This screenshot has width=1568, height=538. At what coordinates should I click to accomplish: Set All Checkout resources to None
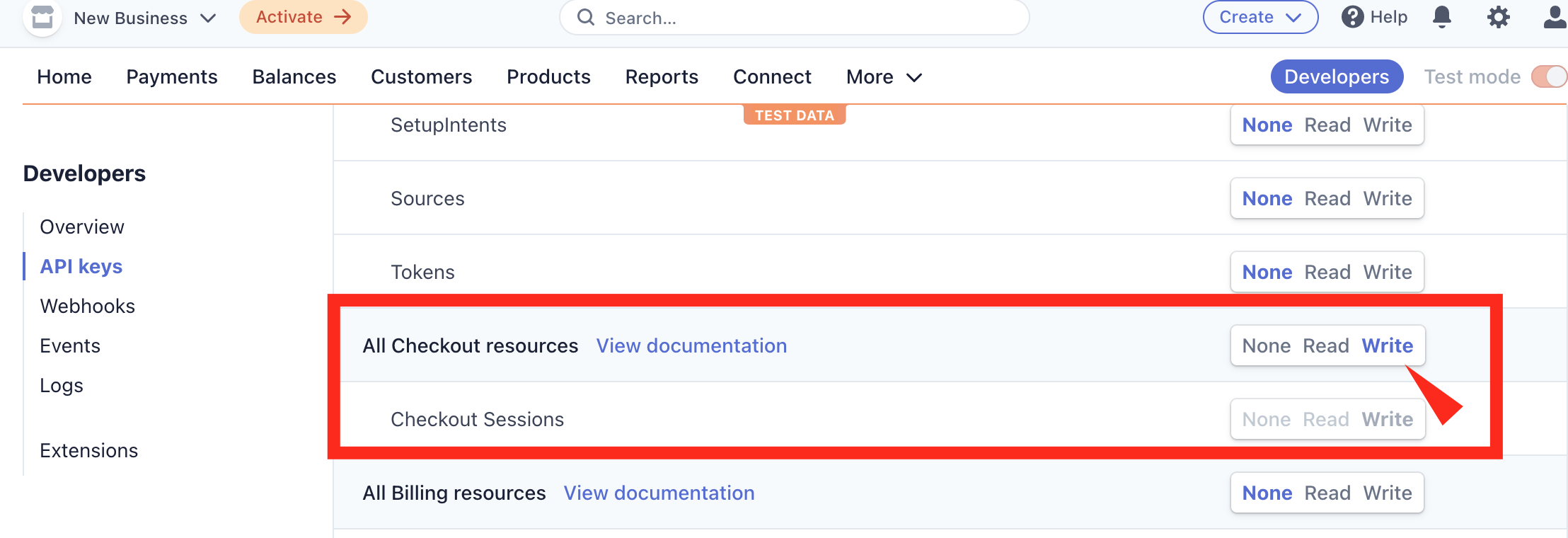pyautogui.click(x=1267, y=345)
